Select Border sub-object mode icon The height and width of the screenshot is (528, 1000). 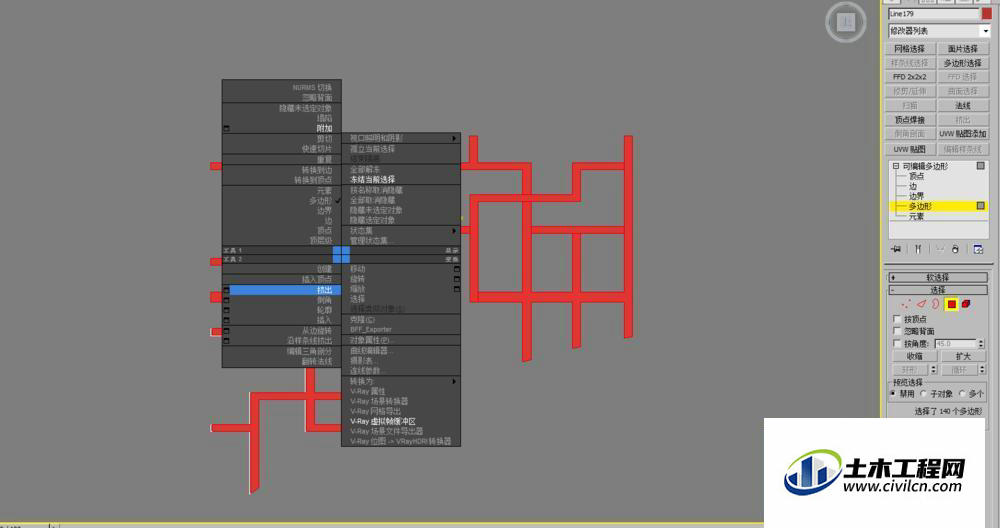click(x=936, y=304)
